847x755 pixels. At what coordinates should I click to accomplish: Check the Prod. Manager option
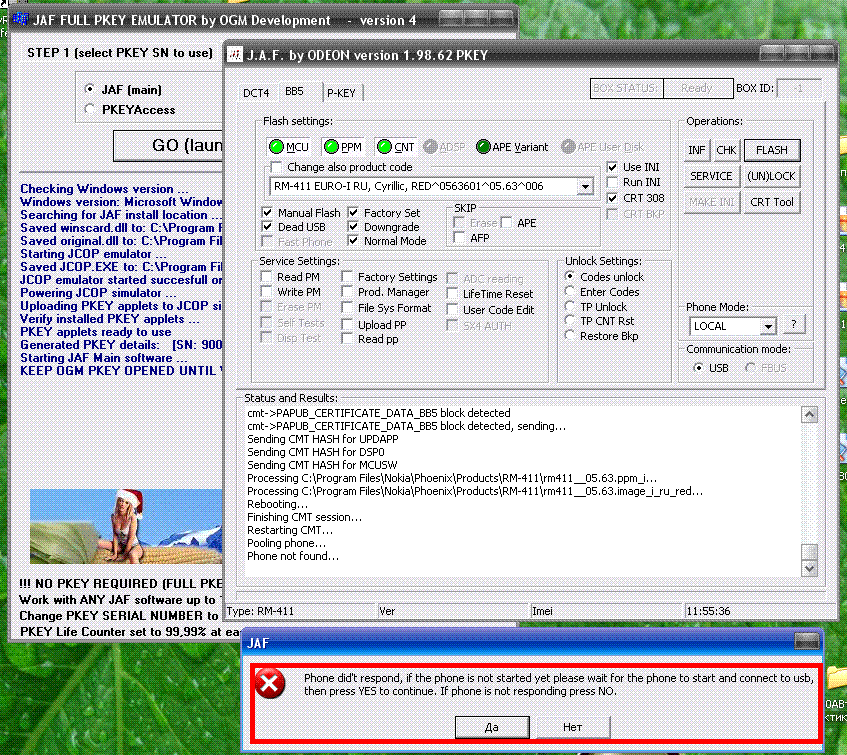347,292
